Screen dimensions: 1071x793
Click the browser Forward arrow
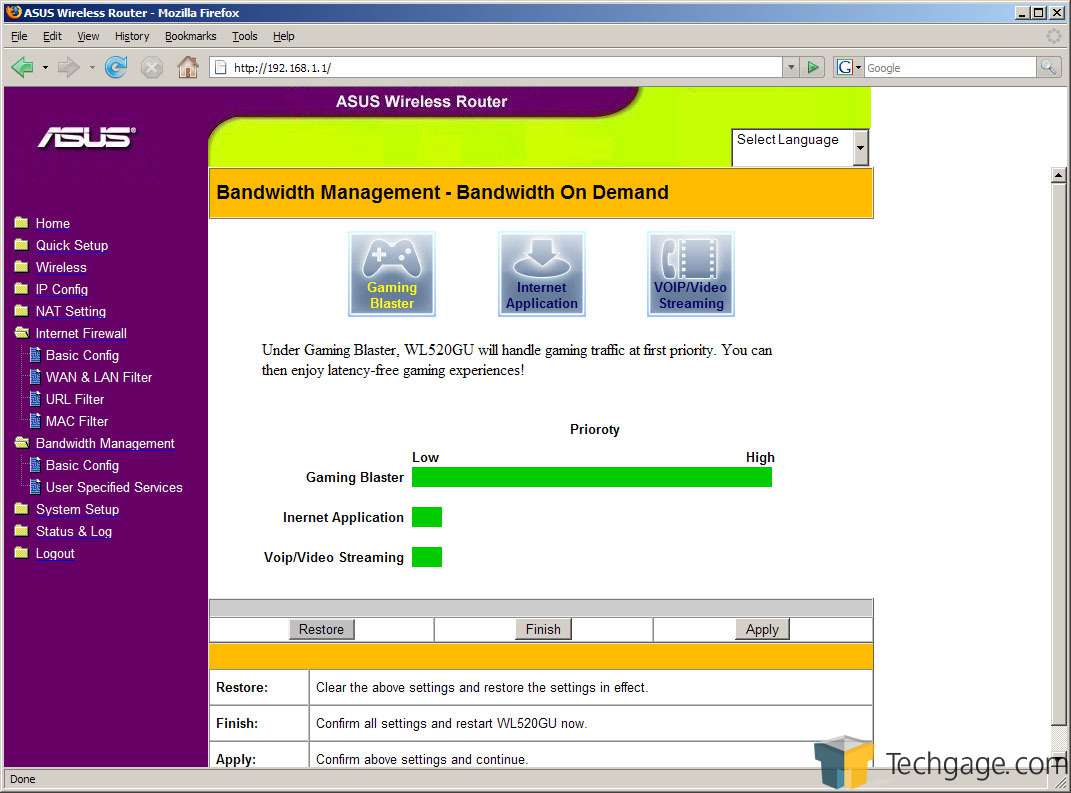point(68,67)
